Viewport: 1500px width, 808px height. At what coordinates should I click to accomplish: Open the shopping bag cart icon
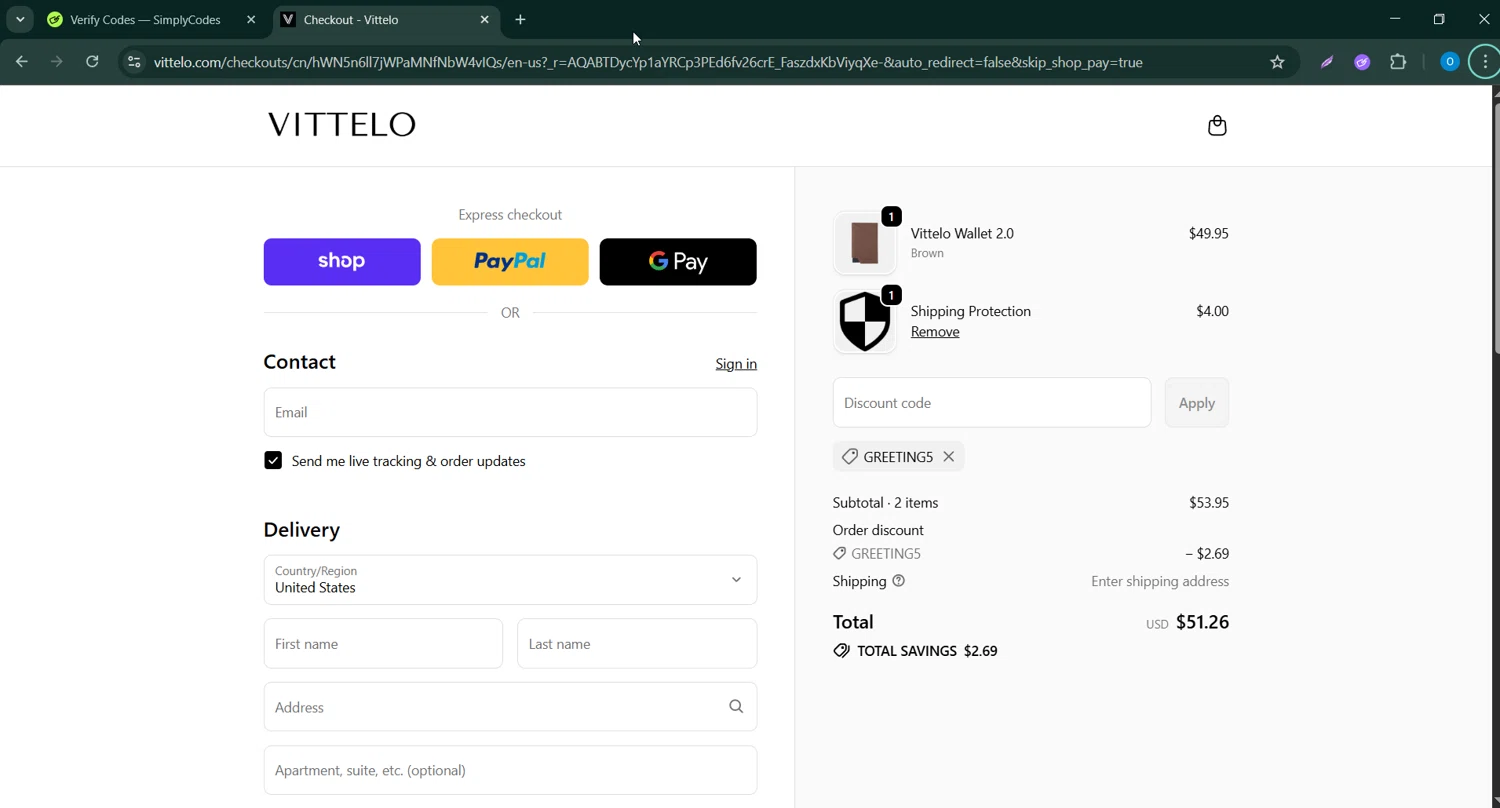pos(1217,125)
